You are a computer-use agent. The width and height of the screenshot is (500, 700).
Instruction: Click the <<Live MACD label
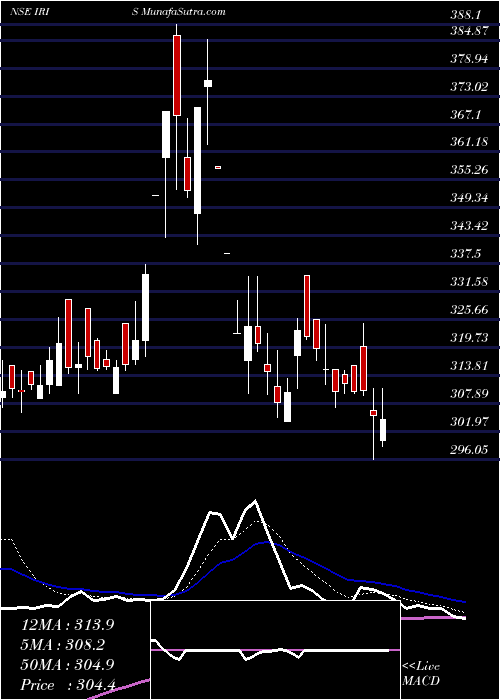pyautogui.click(x=421, y=674)
